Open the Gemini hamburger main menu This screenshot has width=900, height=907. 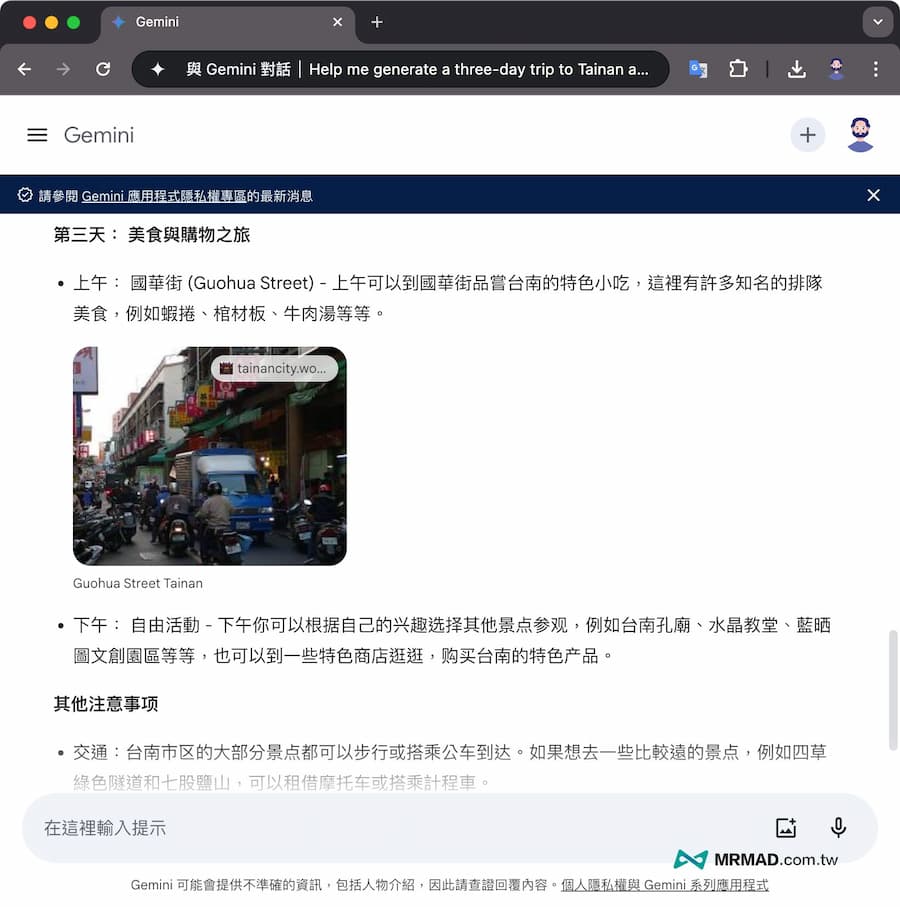tap(37, 135)
